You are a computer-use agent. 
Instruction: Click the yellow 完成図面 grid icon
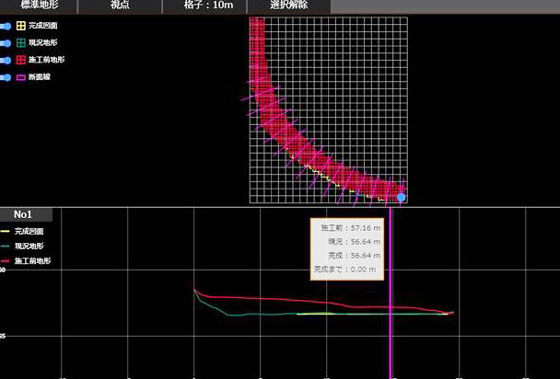[21, 26]
